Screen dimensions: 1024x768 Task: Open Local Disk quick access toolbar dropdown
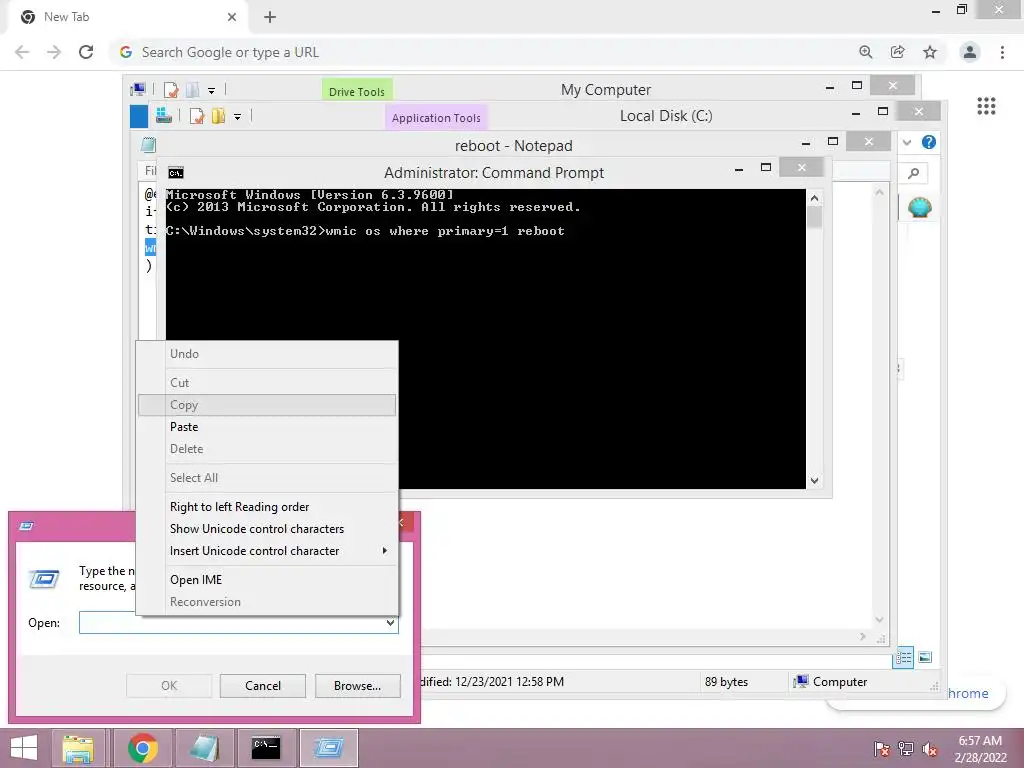pos(238,117)
